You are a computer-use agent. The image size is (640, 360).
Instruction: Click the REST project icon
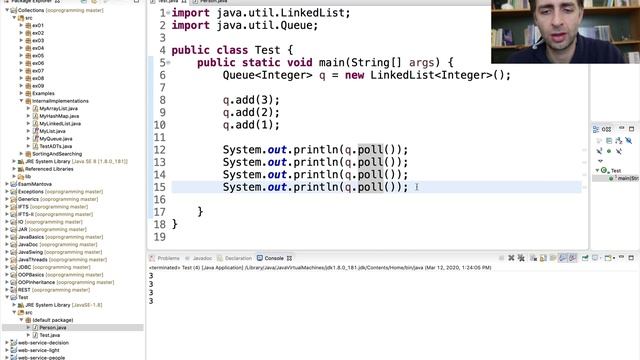pyautogui.click(x=14, y=290)
